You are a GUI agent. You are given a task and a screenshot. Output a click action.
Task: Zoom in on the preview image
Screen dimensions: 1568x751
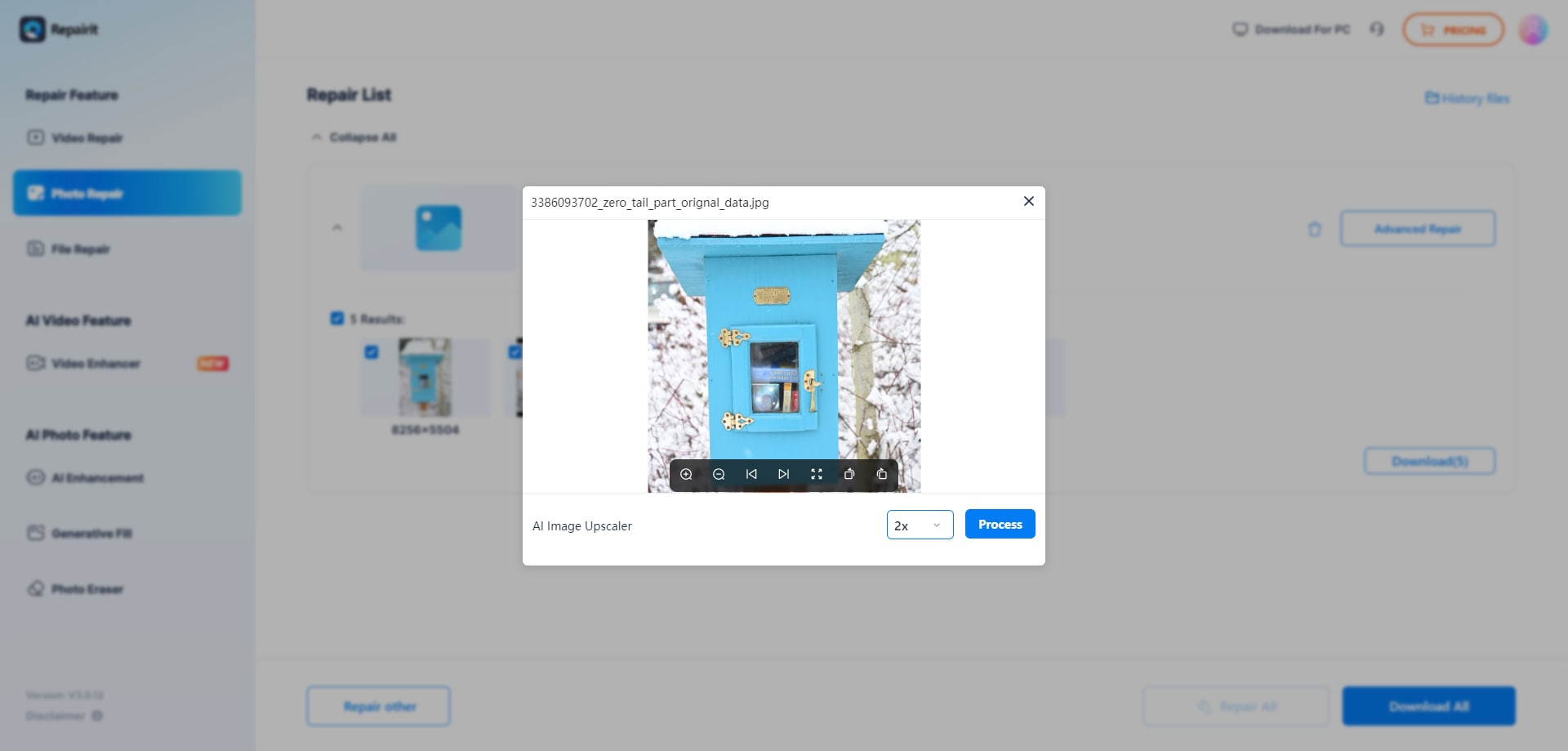686,475
